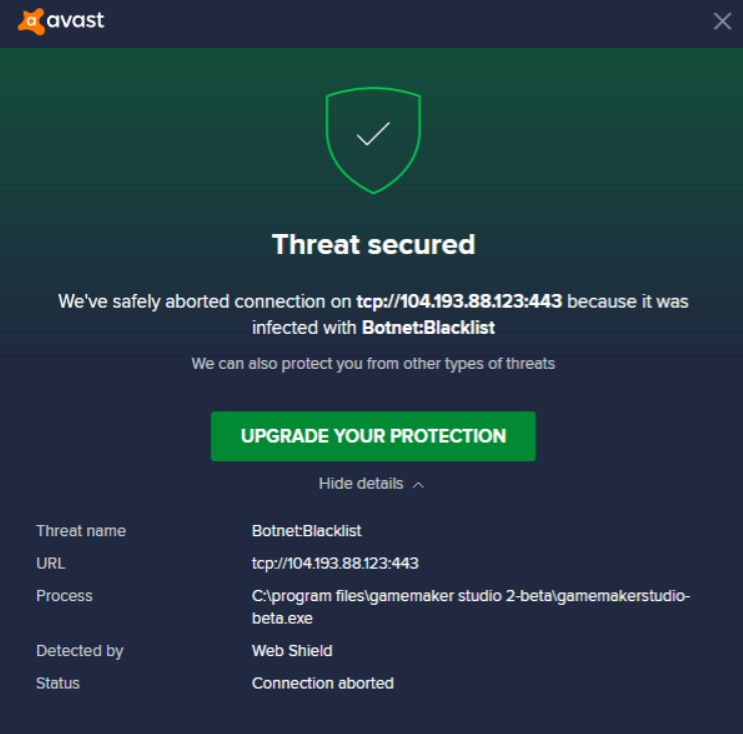This screenshot has width=743, height=734.
Task: Click the avast wordmark in header
Action: [x=75, y=21]
